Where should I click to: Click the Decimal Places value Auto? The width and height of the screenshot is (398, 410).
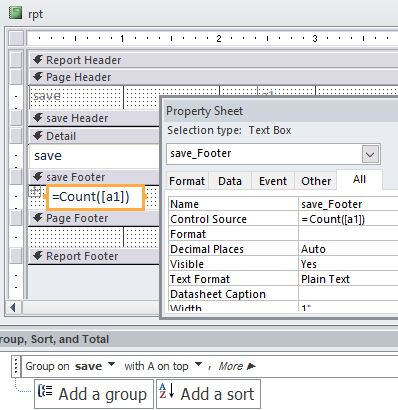(x=348, y=249)
